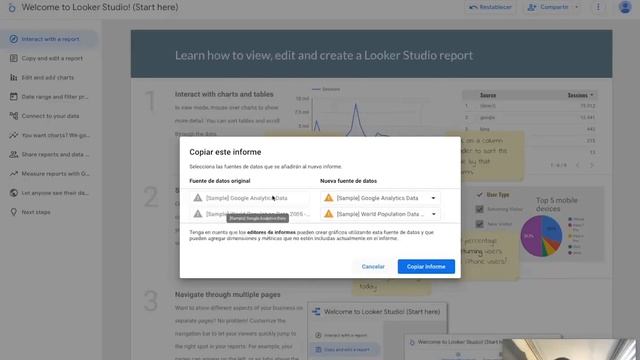Click orange warning icon in new World Population Data dropdown
This screenshot has width=640, height=360.
pyautogui.click(x=329, y=214)
